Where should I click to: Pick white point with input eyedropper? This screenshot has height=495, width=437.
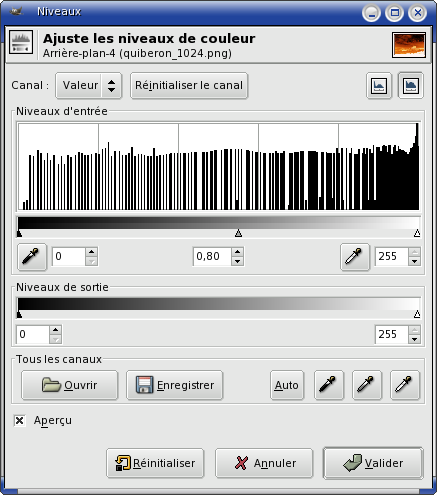click(355, 257)
